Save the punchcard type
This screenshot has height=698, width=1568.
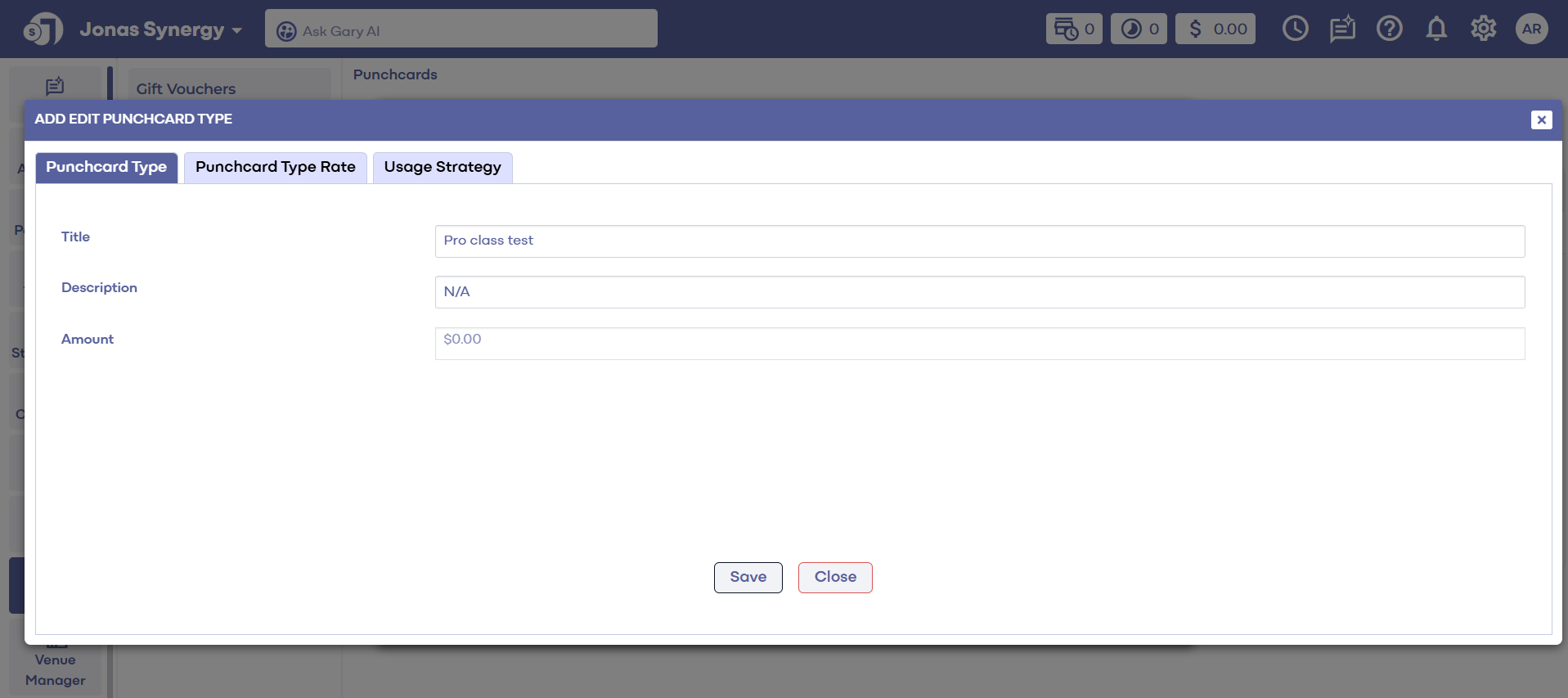748,577
